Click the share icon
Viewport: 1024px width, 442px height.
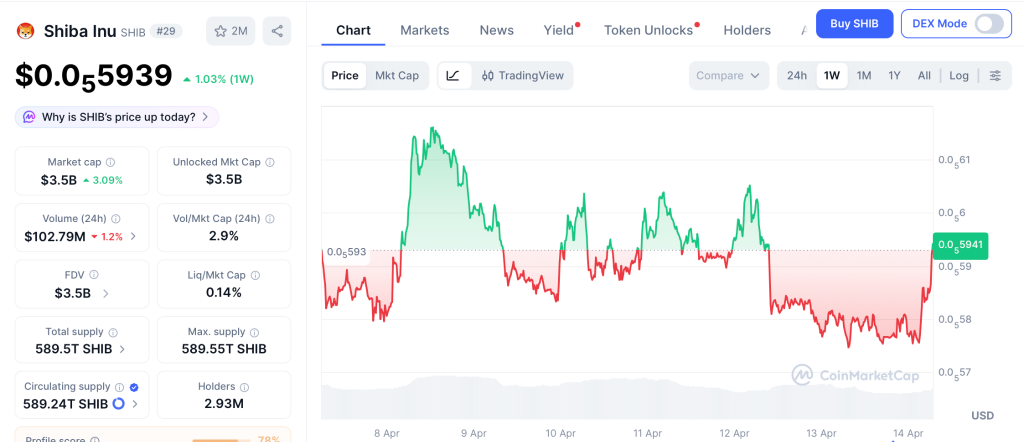click(x=277, y=31)
